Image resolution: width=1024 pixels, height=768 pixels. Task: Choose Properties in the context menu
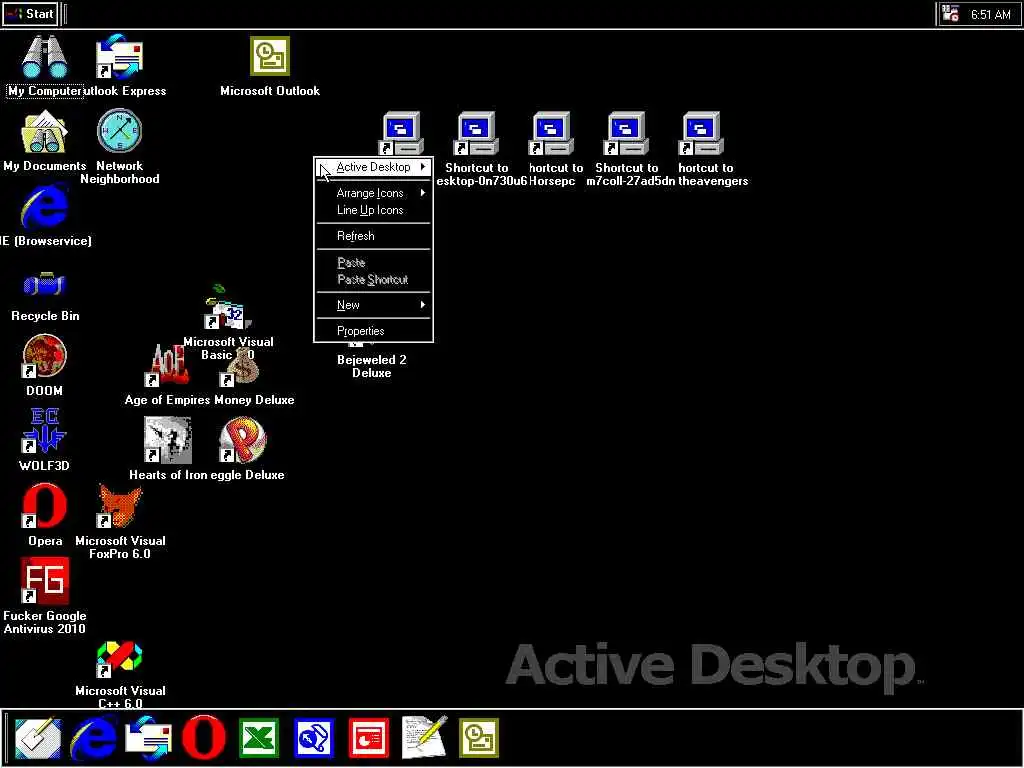click(x=374, y=331)
